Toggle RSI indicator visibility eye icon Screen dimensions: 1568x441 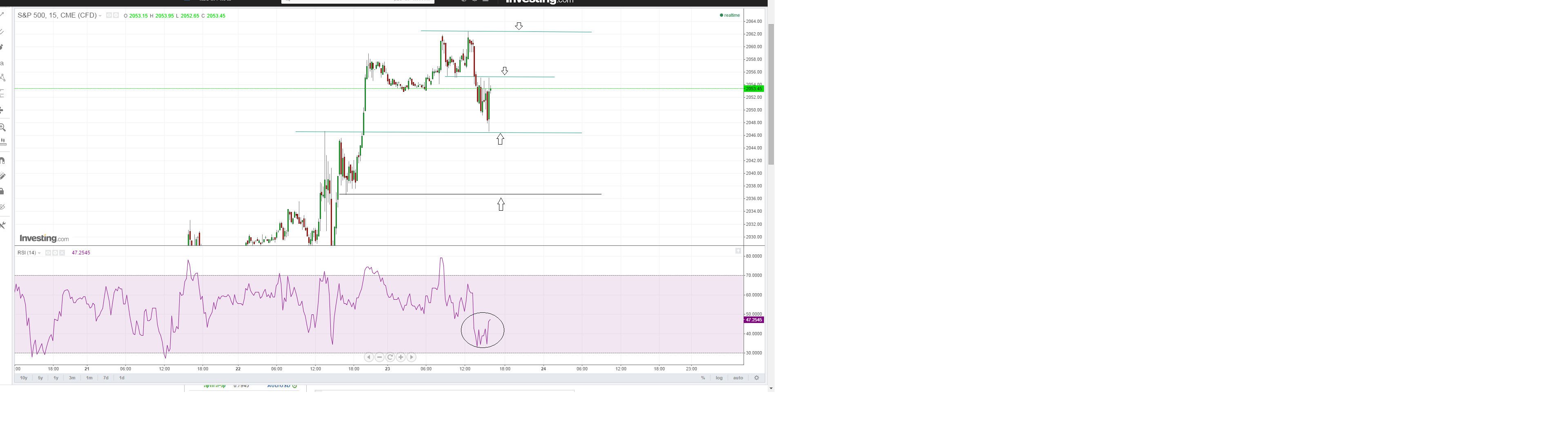tap(48, 253)
